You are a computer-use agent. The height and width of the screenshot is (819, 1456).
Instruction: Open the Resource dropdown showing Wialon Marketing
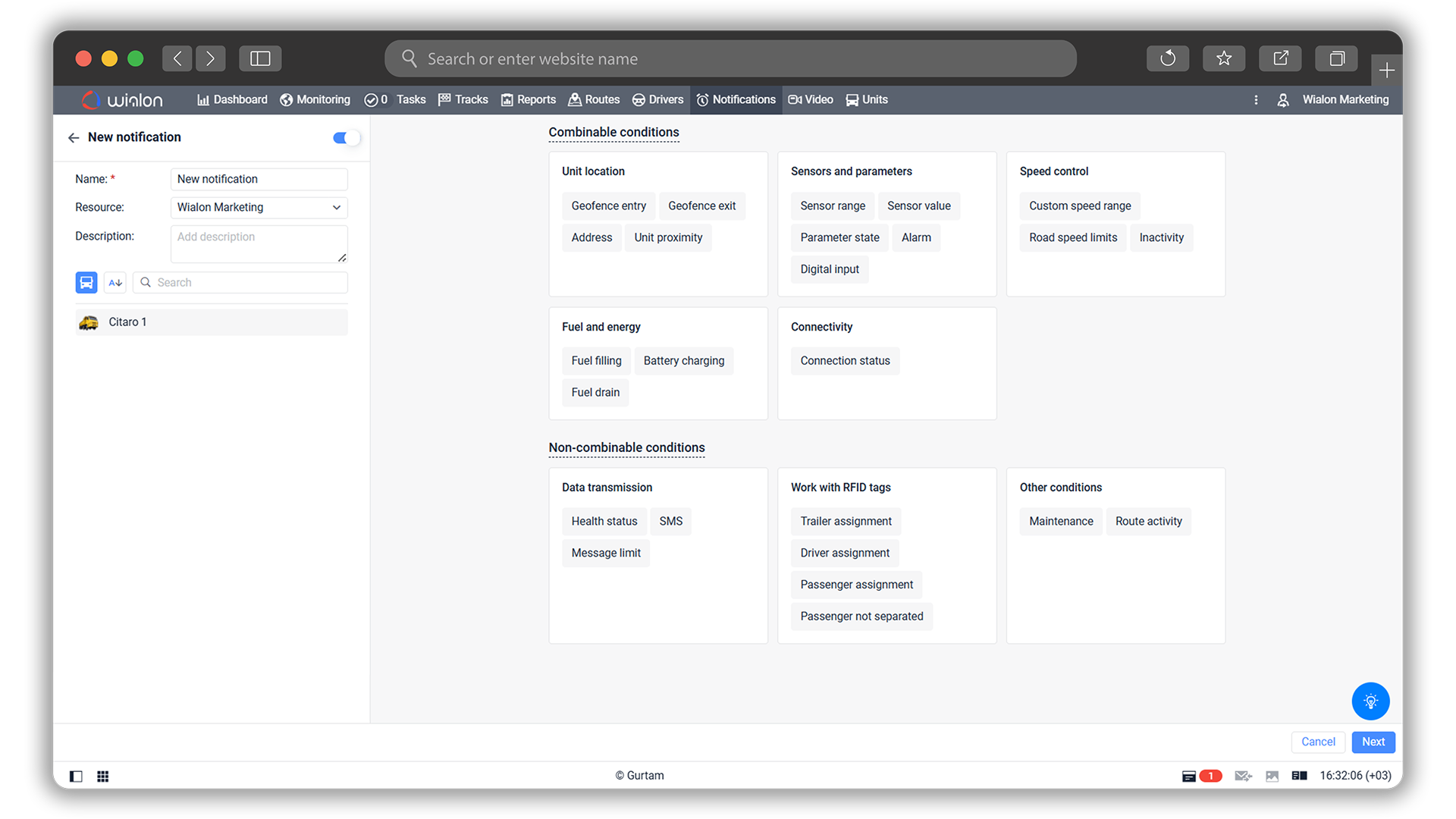[259, 207]
